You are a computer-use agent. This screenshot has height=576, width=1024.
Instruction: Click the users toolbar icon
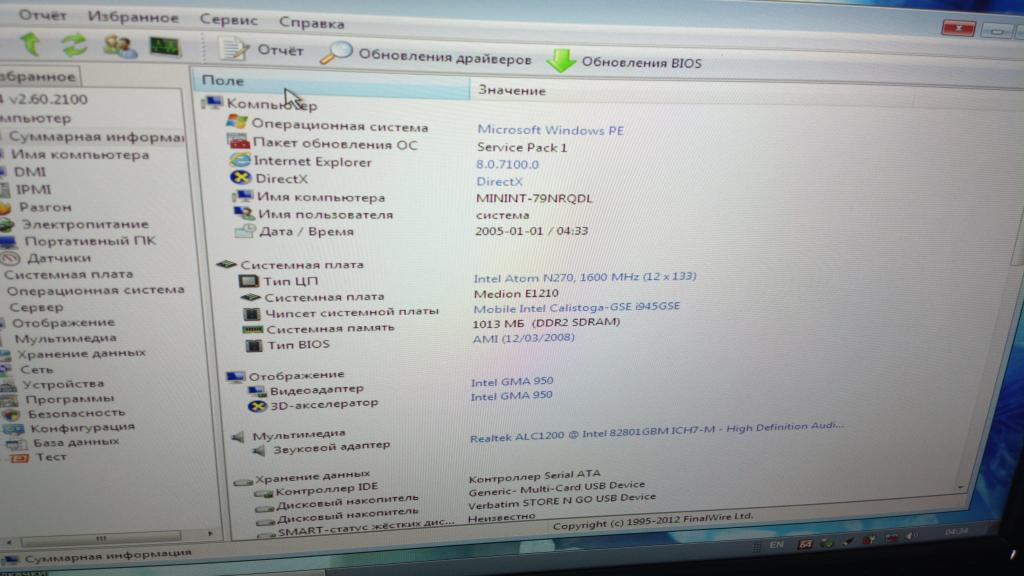[120, 46]
